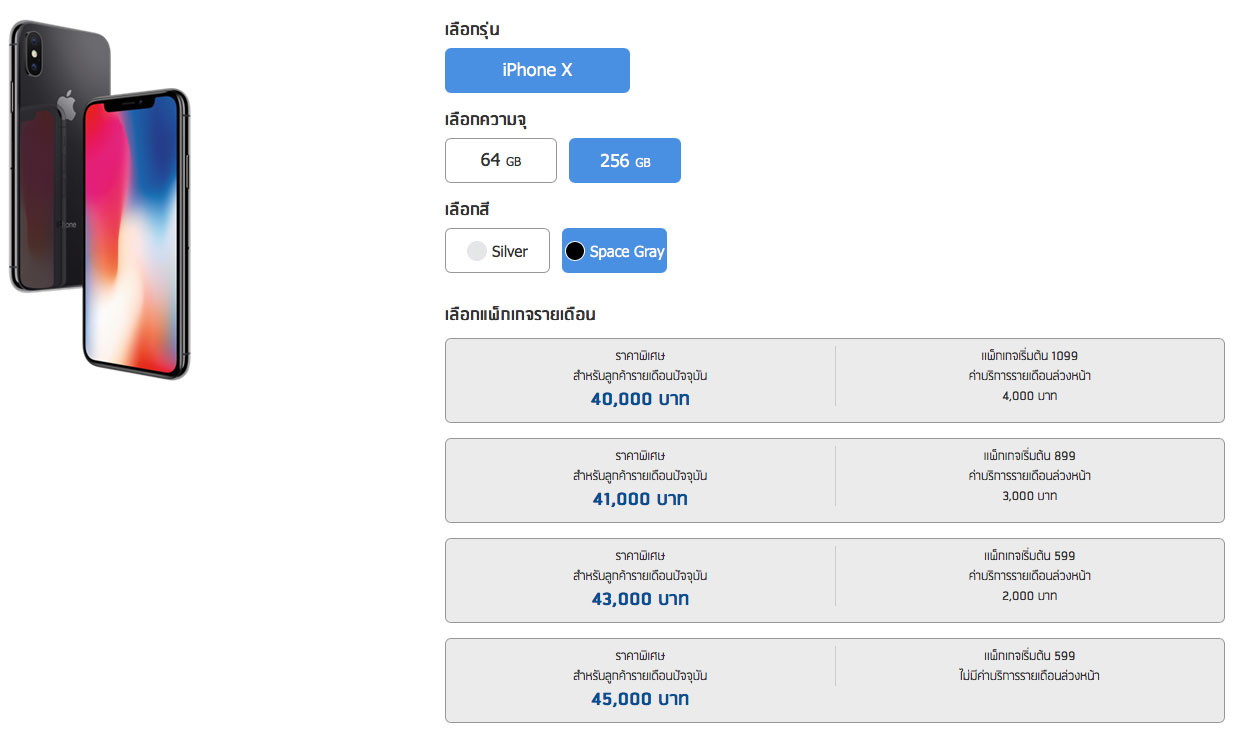Click the Apple logo on the phone back

[66, 104]
